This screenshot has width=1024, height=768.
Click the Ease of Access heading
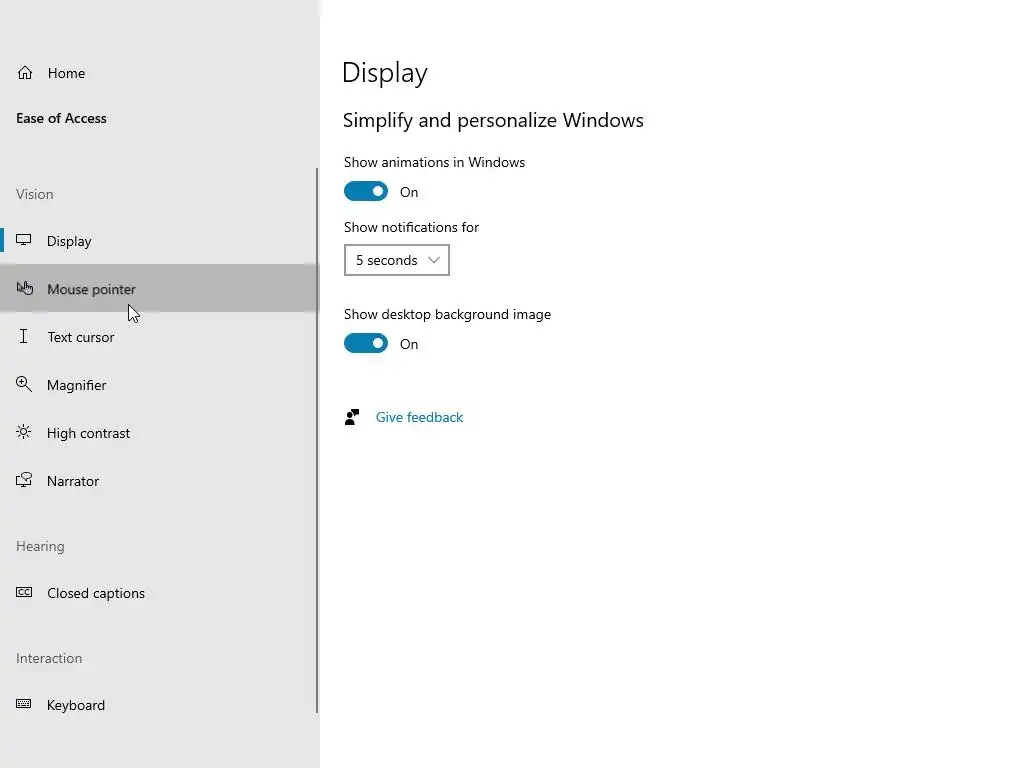[x=61, y=118]
